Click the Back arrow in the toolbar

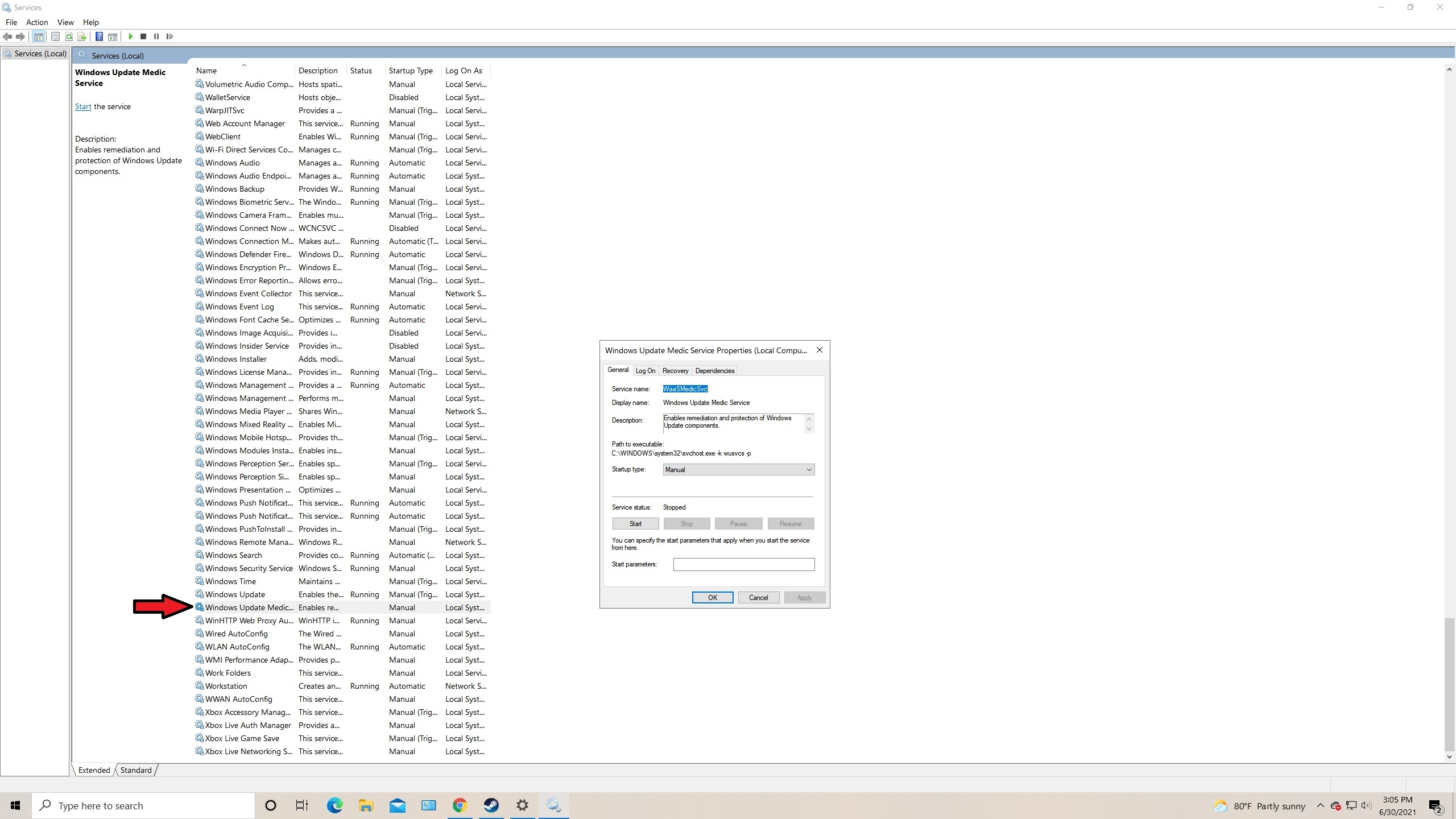tap(7, 36)
